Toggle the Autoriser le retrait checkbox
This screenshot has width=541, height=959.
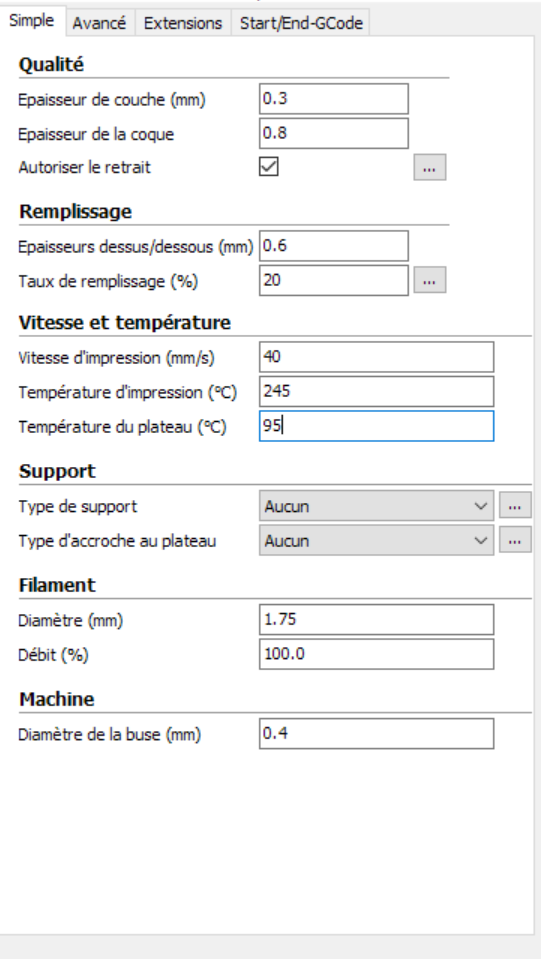(x=269, y=167)
